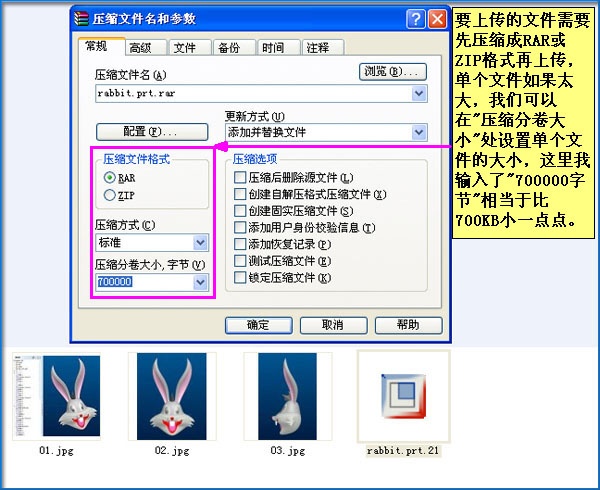The height and width of the screenshot is (490, 600).
Task: Expand the 压缩方式 dropdown arrow
Action: [x=201, y=243]
